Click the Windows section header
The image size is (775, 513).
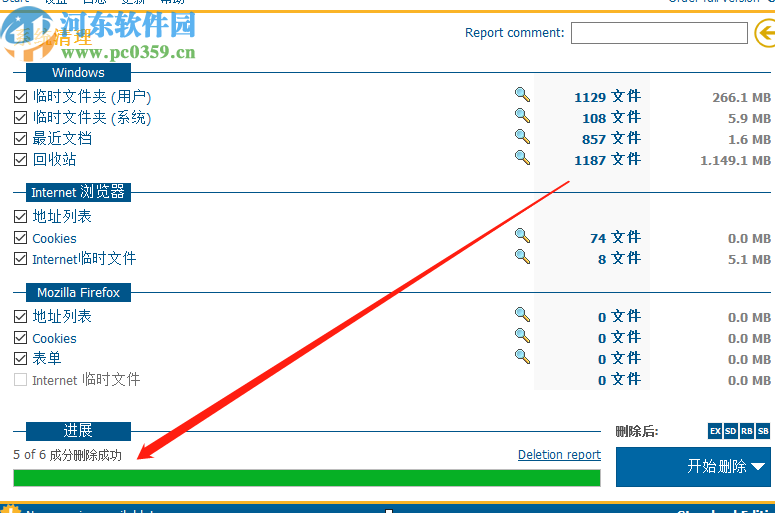click(78, 73)
